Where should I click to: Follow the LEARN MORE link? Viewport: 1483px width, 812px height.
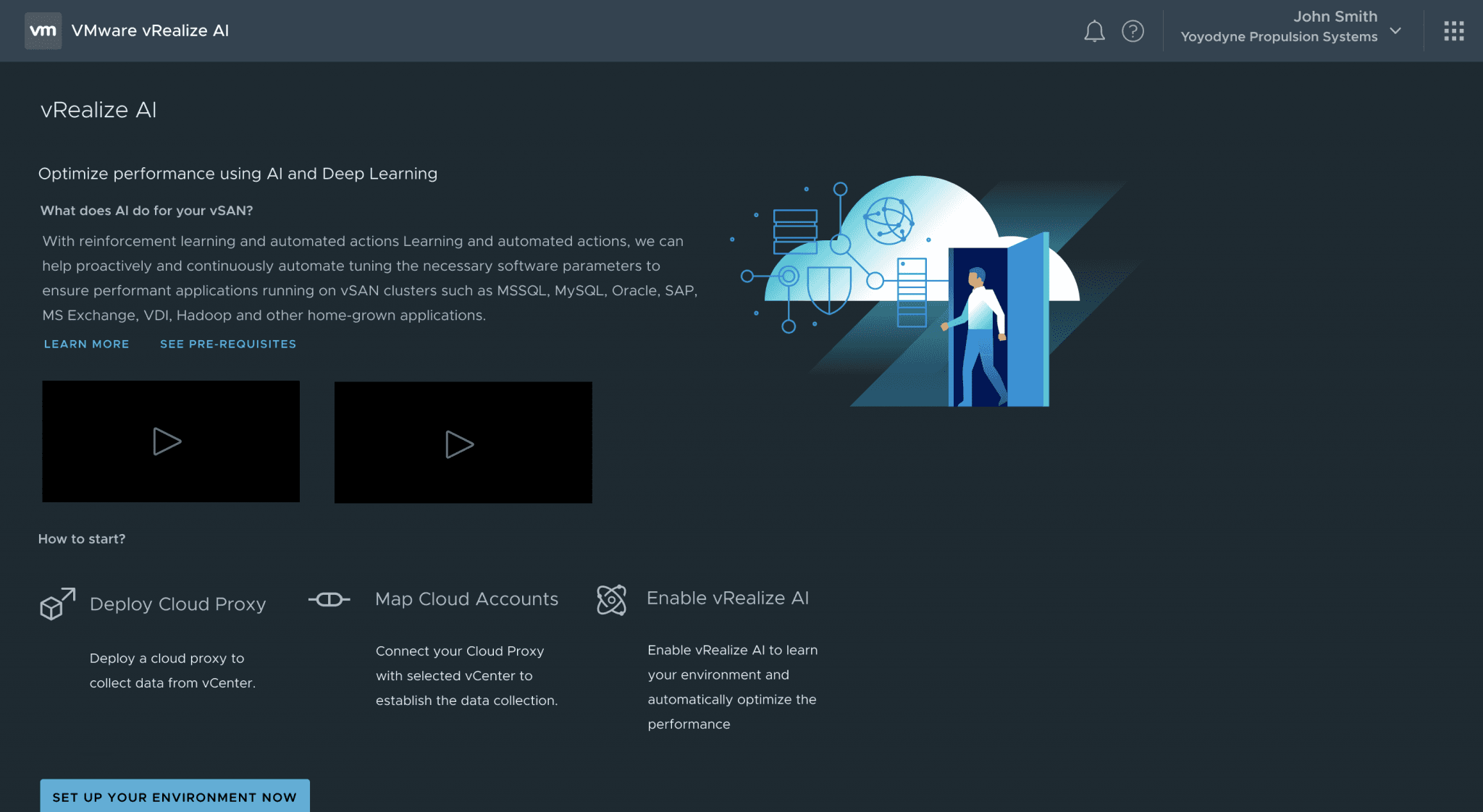click(86, 344)
